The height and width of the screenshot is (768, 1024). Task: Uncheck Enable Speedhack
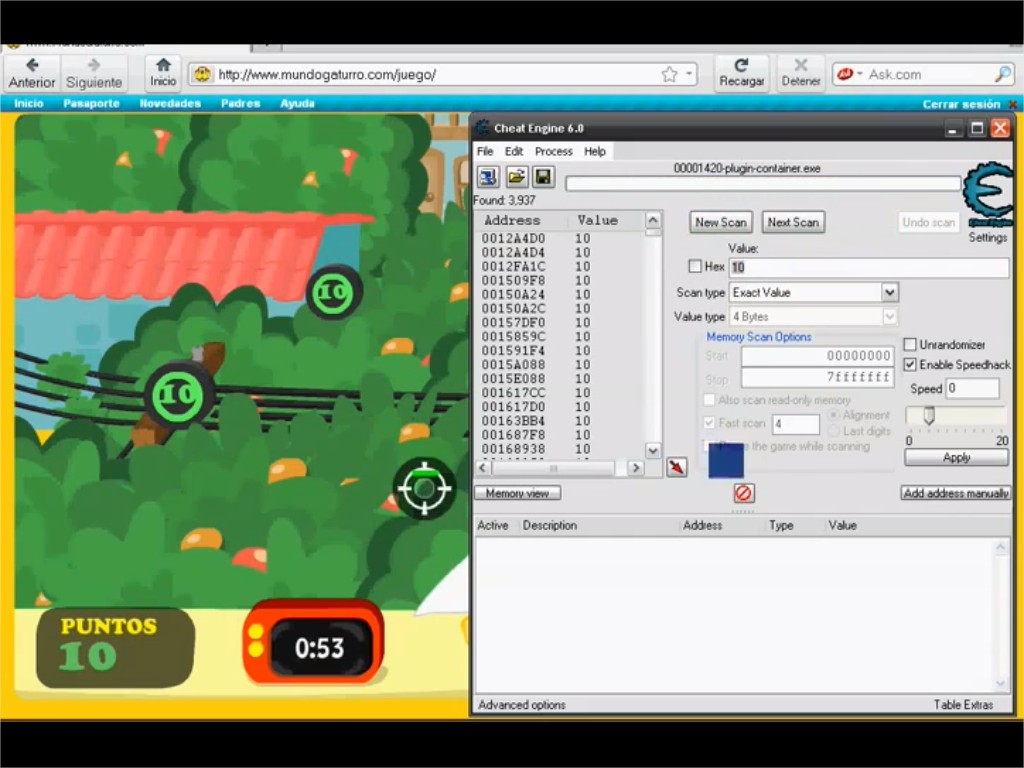click(x=910, y=364)
